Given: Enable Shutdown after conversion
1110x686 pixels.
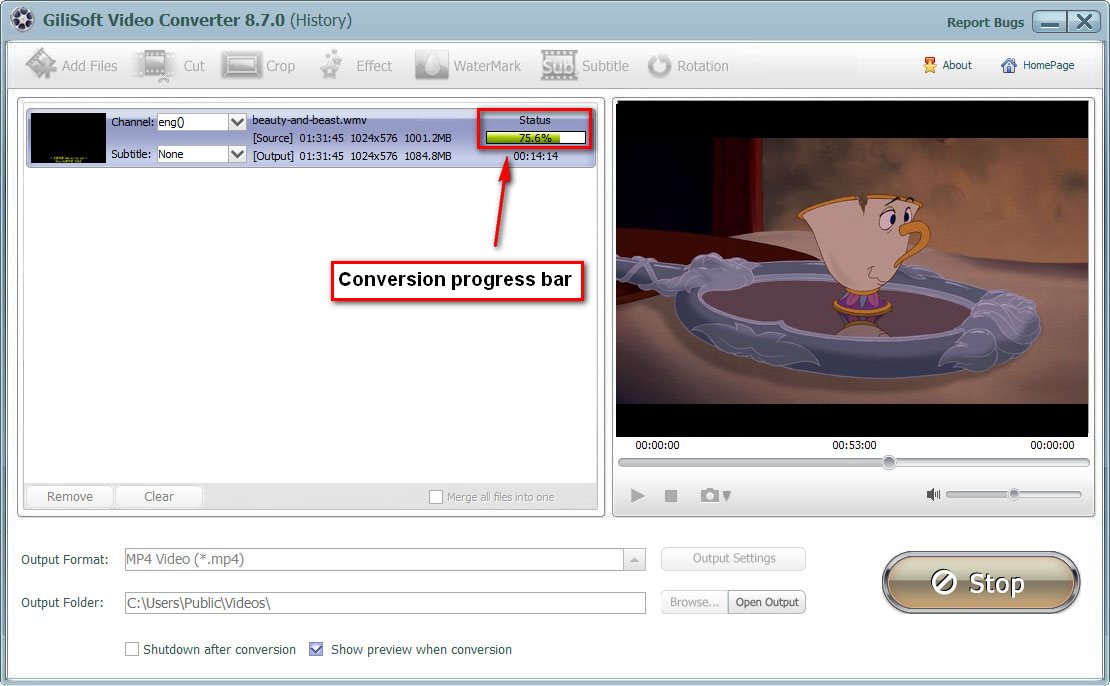Looking at the screenshot, I should click(132, 649).
